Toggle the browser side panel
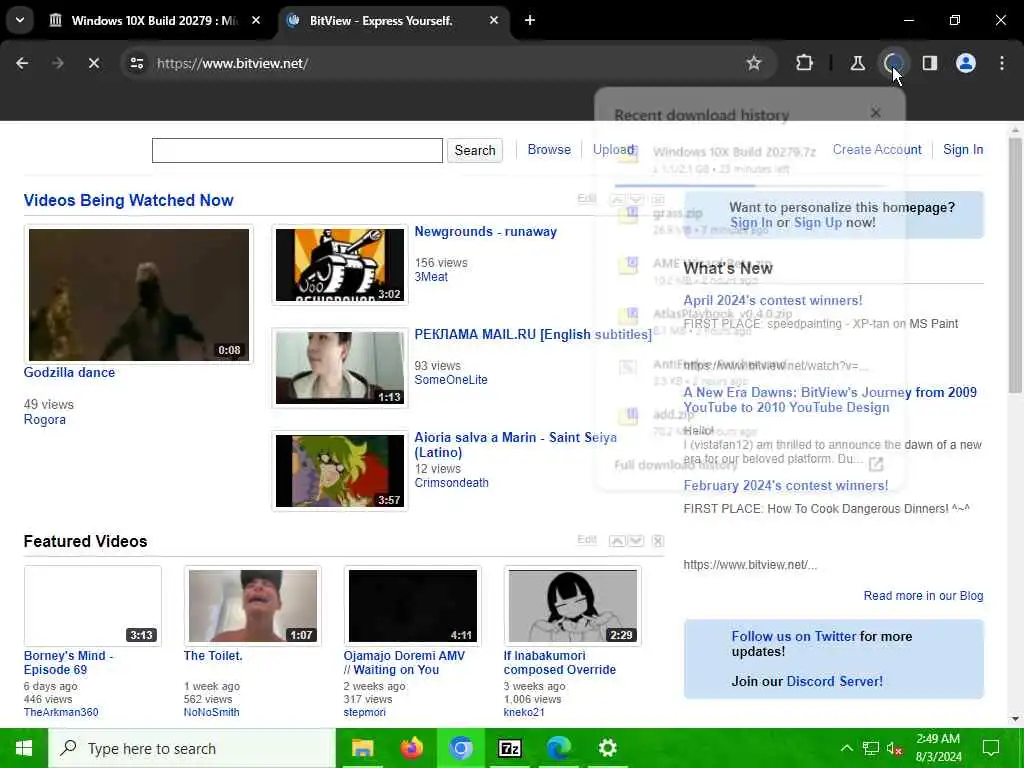 click(930, 63)
